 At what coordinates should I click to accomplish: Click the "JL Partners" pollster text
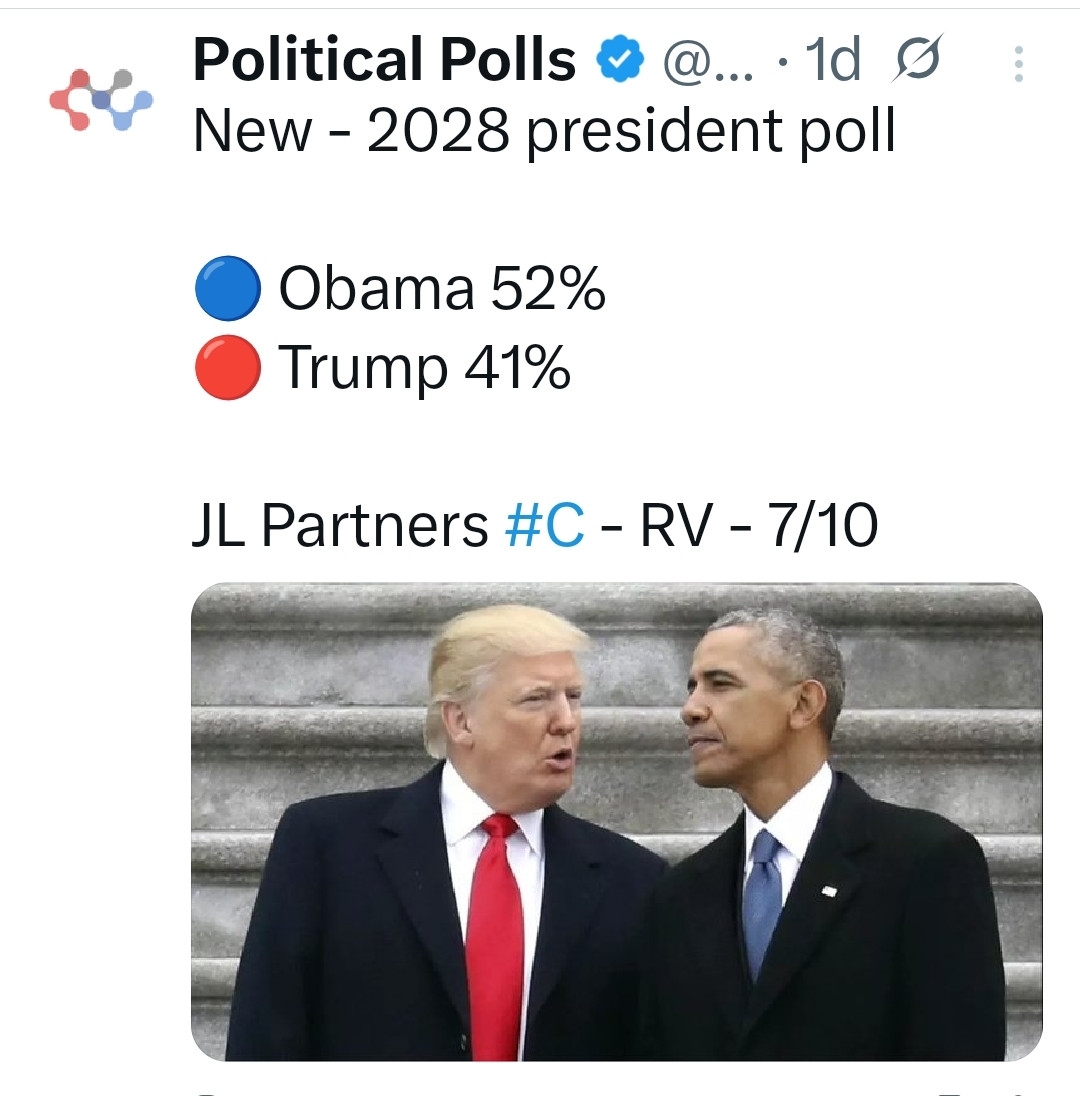(x=339, y=525)
